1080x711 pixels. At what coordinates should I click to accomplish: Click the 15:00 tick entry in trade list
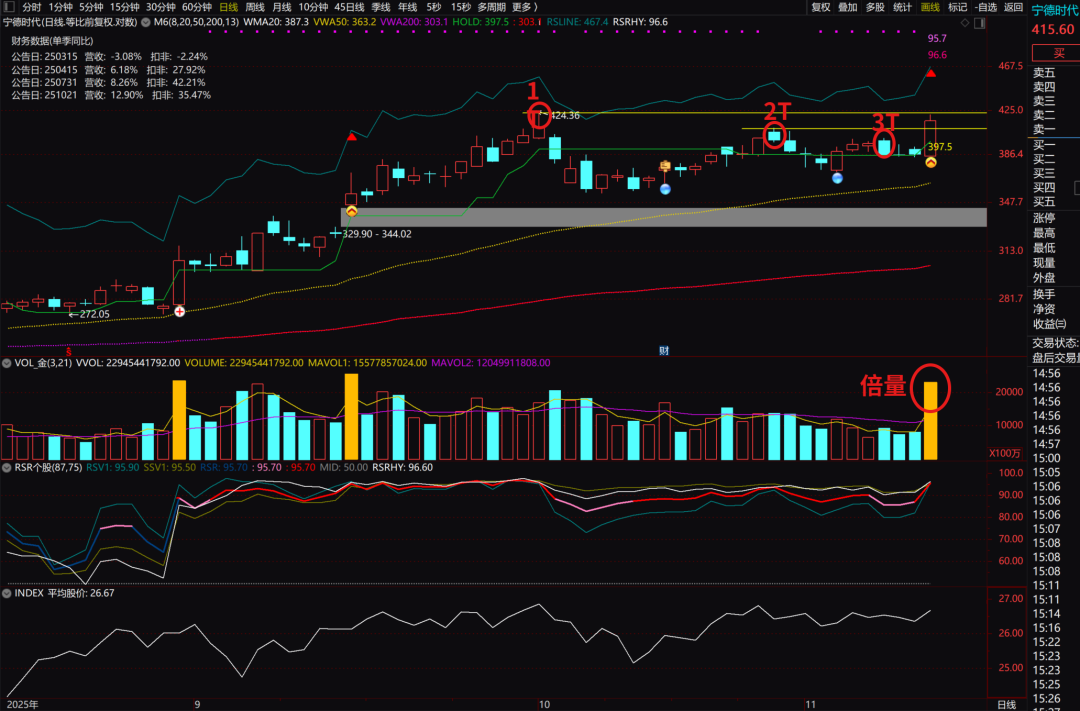click(x=1046, y=458)
